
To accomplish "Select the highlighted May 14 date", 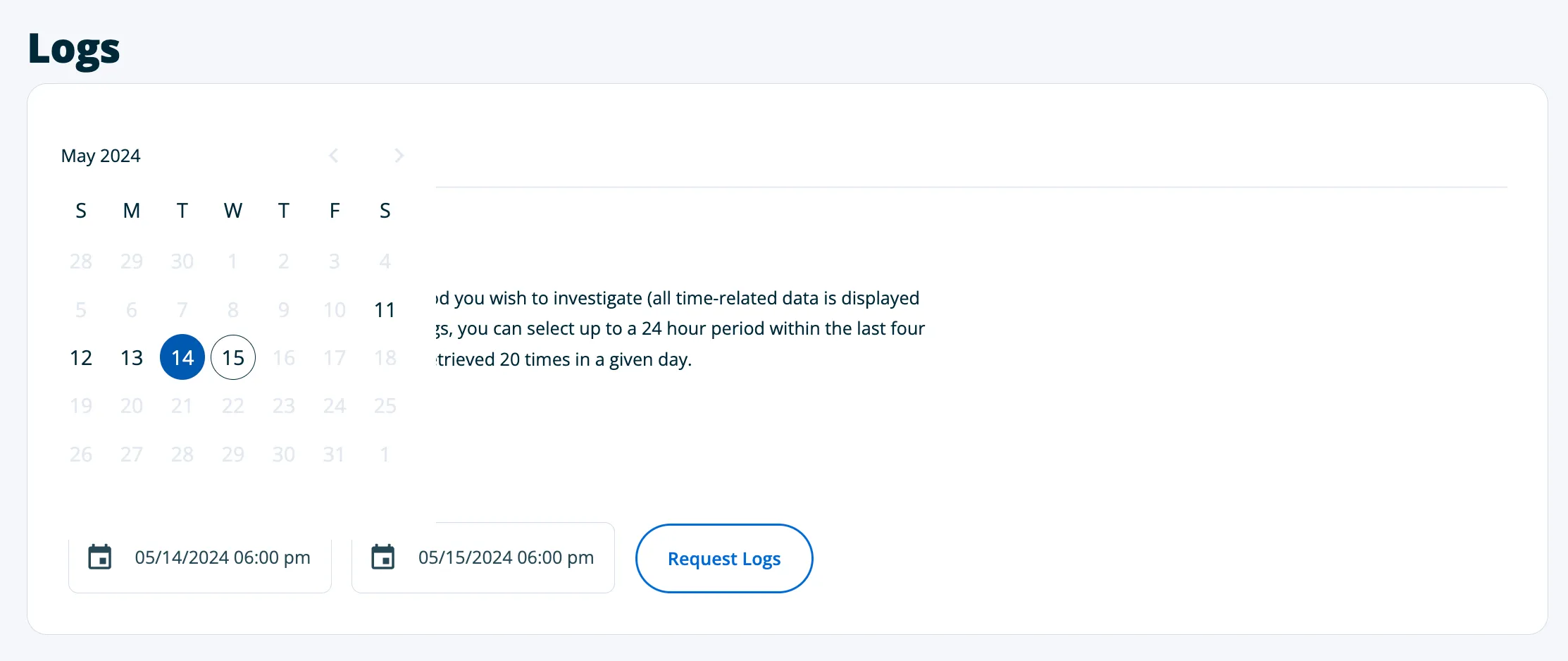I will [182, 358].
